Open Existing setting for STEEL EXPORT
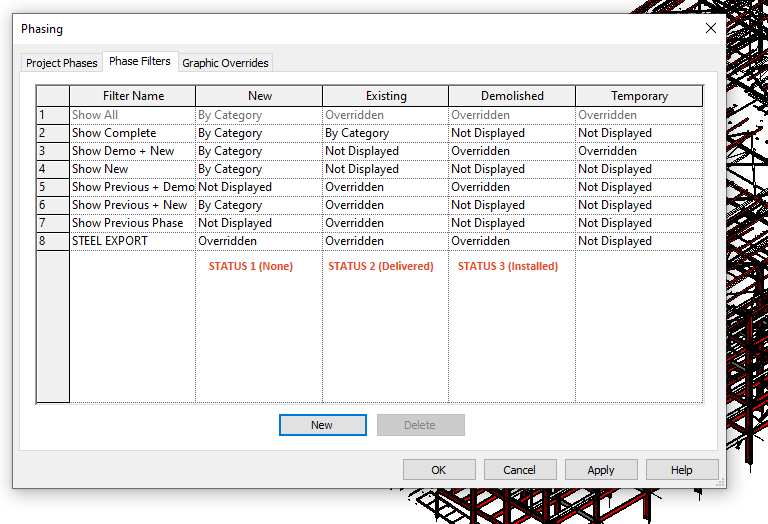Viewport: 768px width, 524px height. [385, 241]
